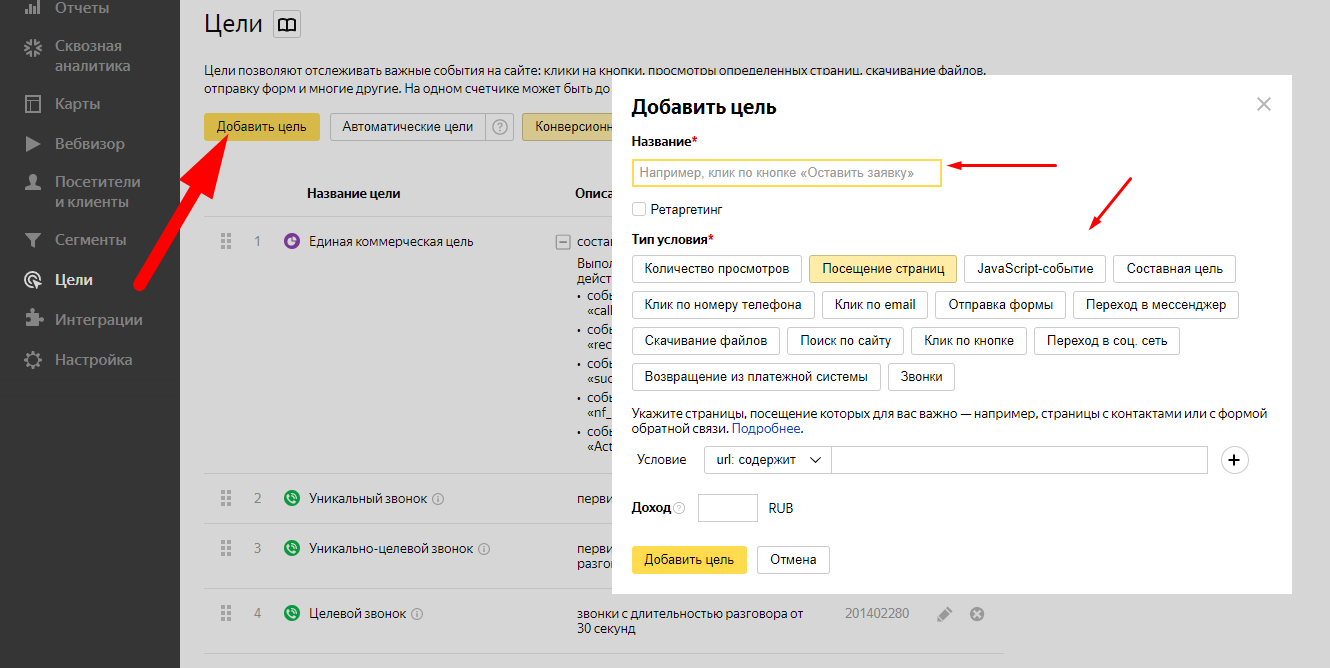Click the Сквозная аналитика snowflake icon
The height and width of the screenshot is (668, 1330).
point(33,48)
